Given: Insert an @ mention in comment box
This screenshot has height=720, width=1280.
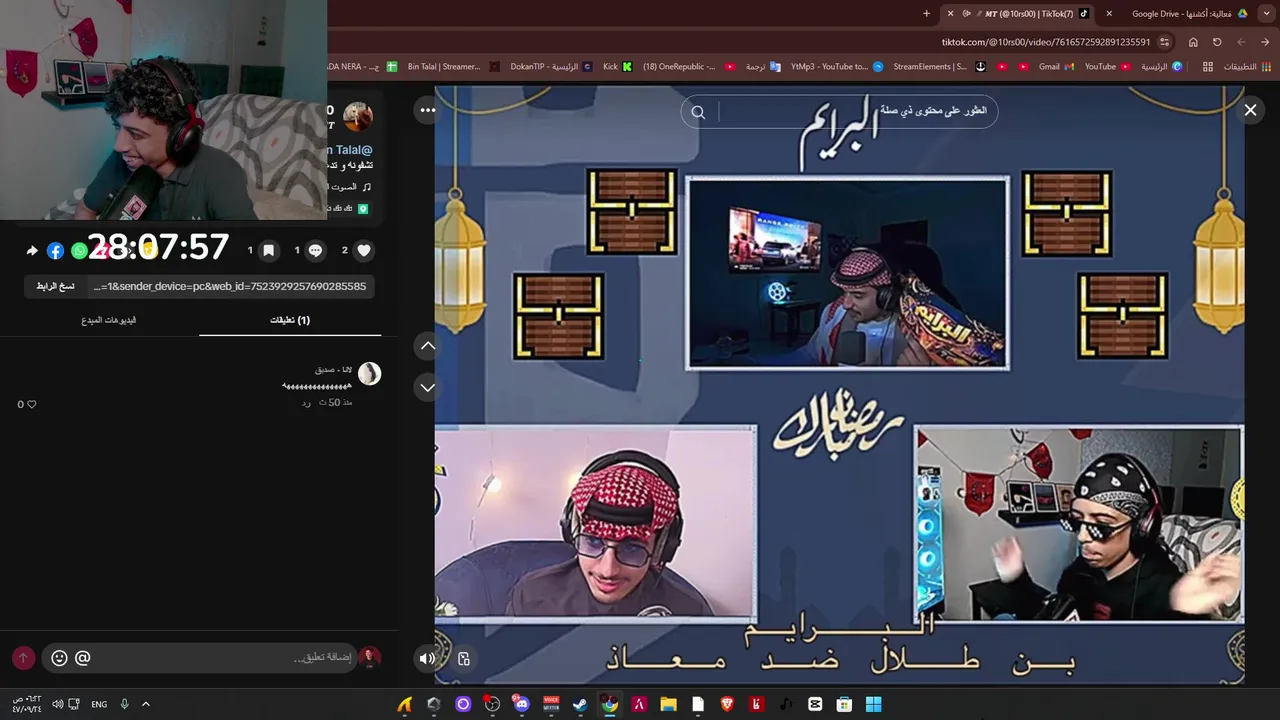Looking at the screenshot, I should click(x=83, y=658).
